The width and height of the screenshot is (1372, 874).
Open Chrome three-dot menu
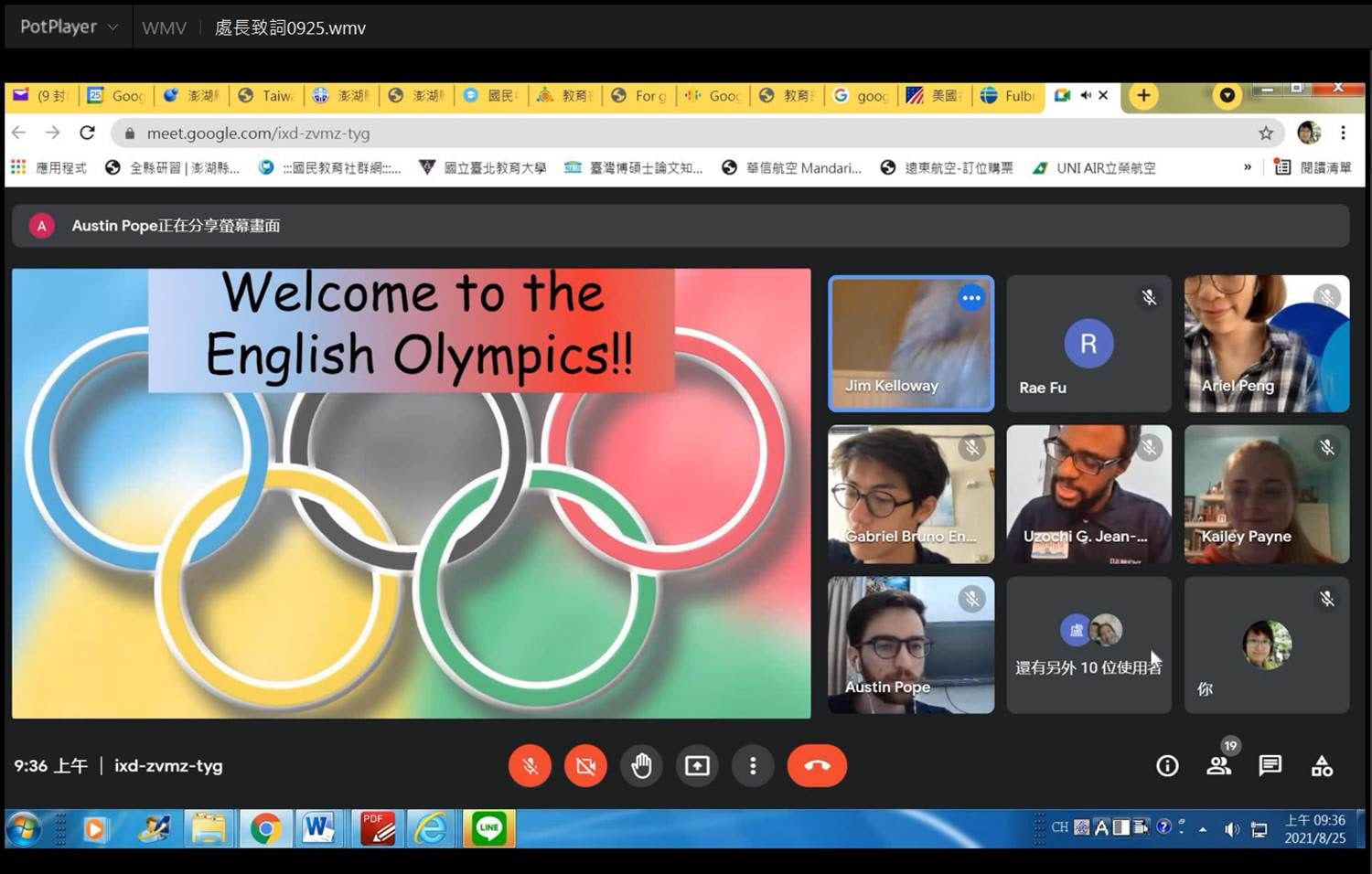click(1343, 133)
